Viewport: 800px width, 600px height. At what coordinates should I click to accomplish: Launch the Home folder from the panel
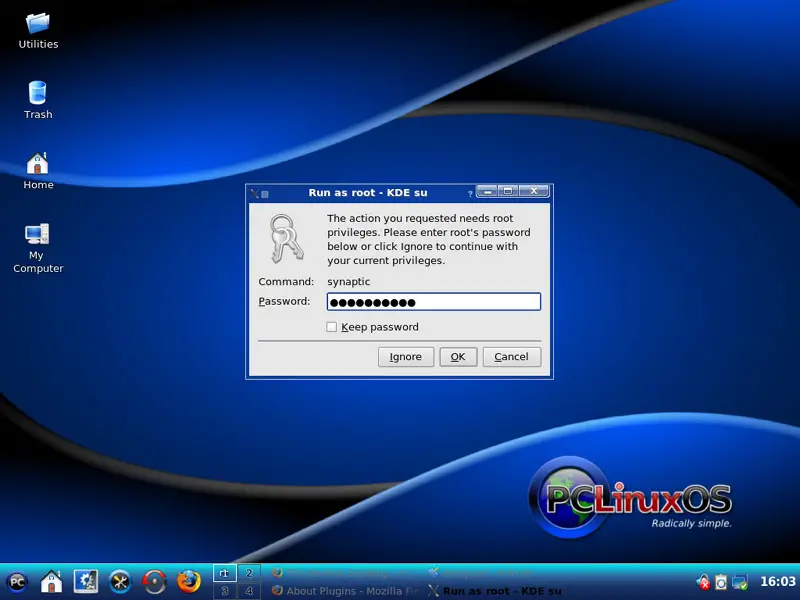(52, 582)
